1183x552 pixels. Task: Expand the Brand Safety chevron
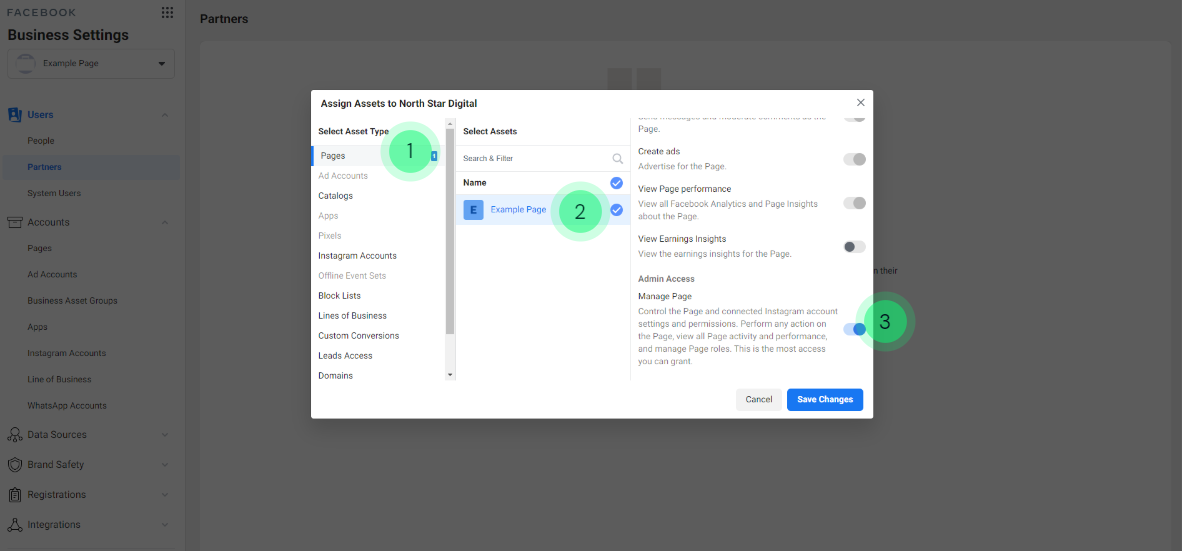pos(165,465)
